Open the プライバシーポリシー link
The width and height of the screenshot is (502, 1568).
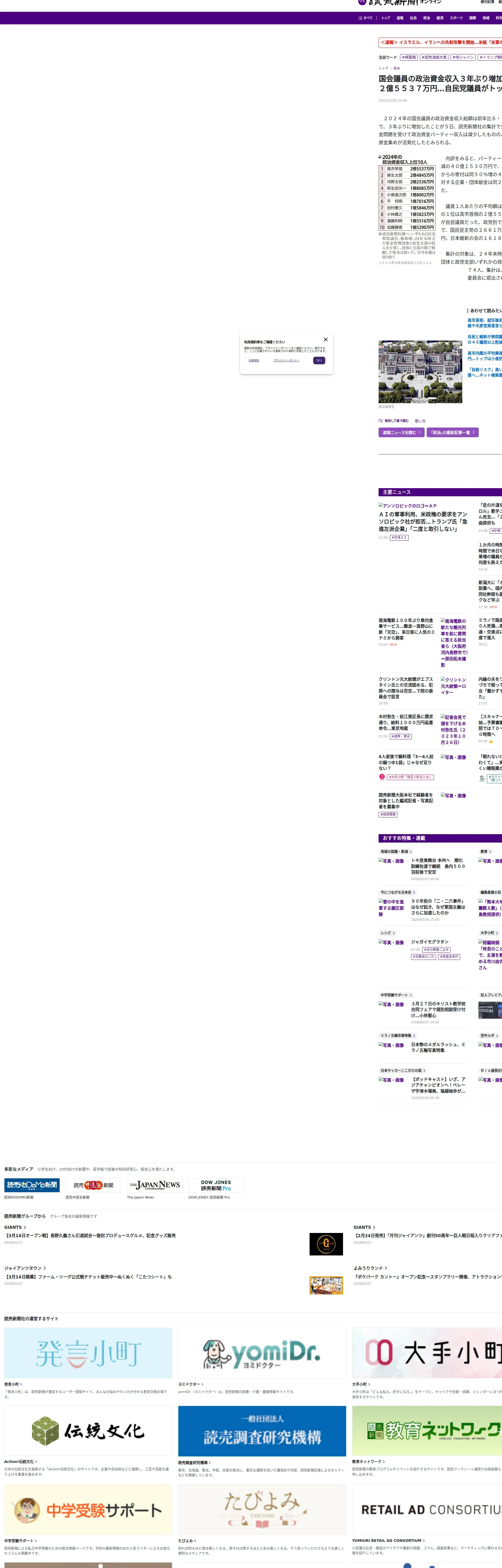coord(286,360)
